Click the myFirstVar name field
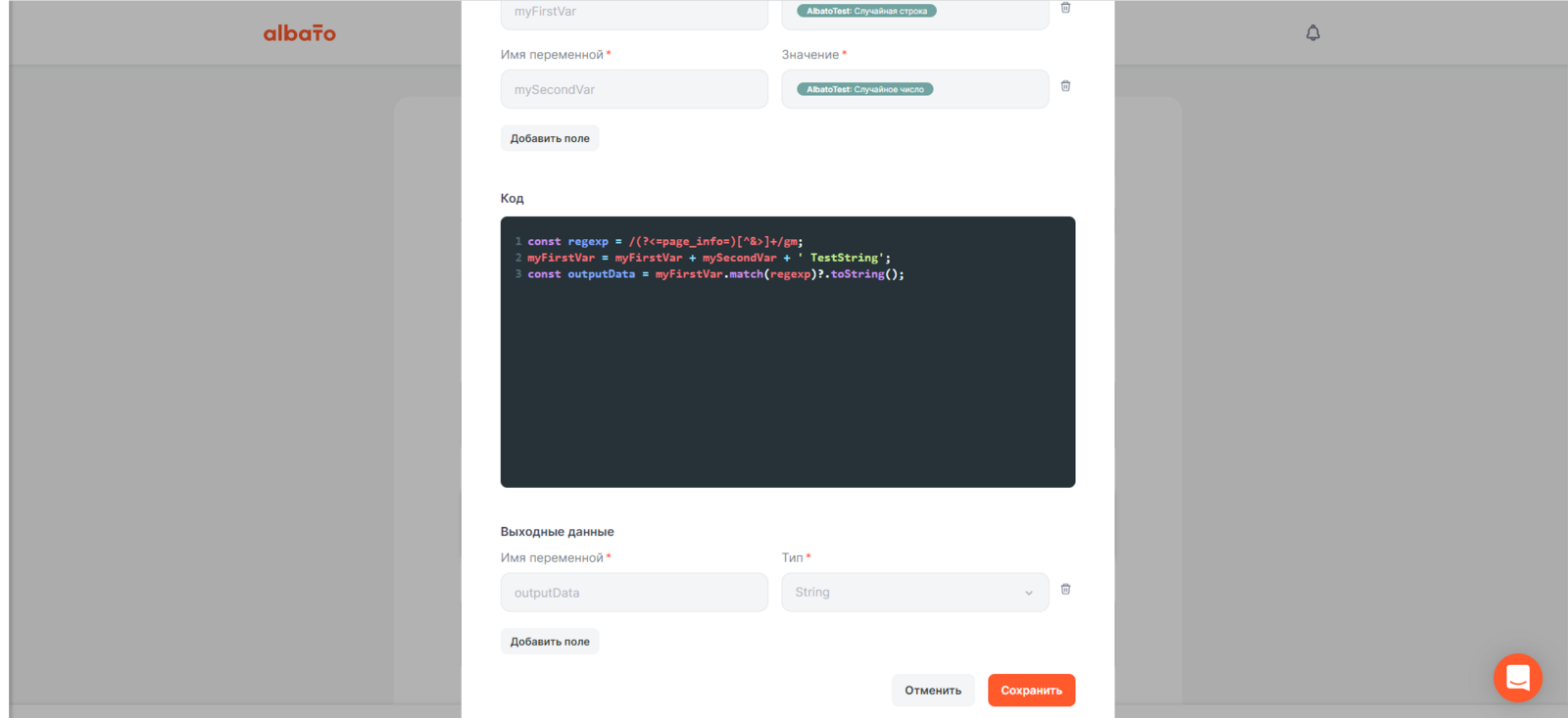The width and height of the screenshot is (1568, 718). tap(633, 13)
